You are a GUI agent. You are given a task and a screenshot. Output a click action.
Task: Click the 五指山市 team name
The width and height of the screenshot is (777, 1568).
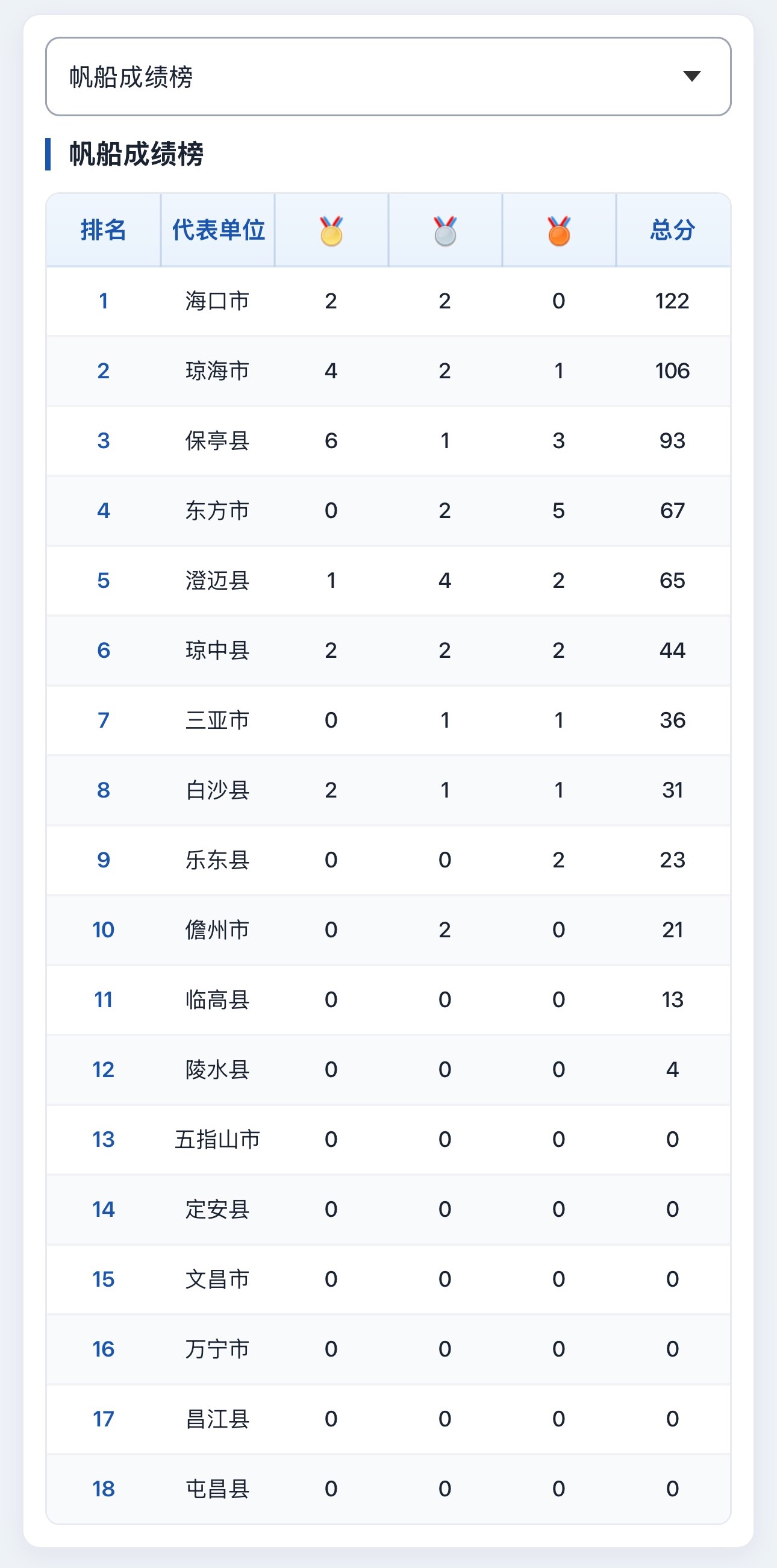tap(217, 1140)
